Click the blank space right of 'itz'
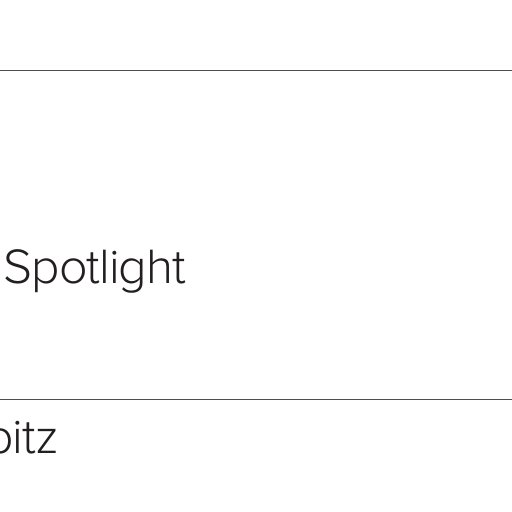Screen dimensions: 512x512 click(x=283, y=437)
